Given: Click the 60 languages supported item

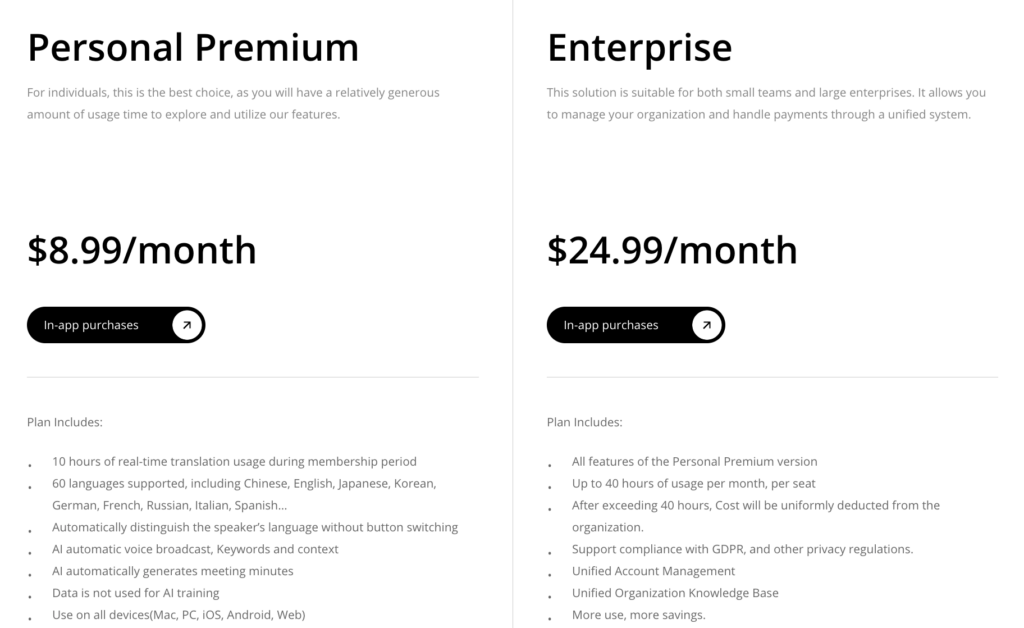Looking at the screenshot, I should point(243,484).
